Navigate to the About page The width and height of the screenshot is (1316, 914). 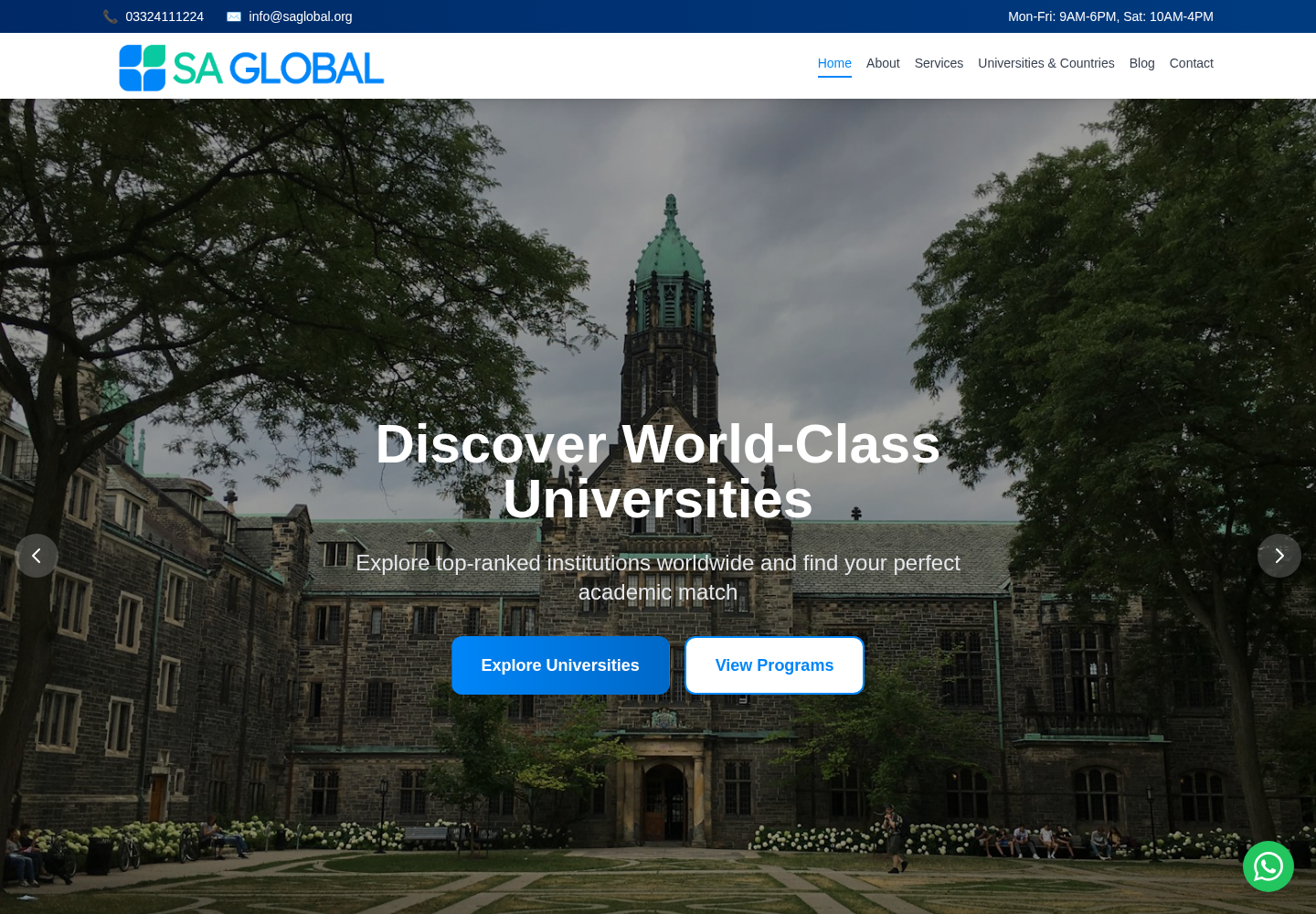[883, 63]
